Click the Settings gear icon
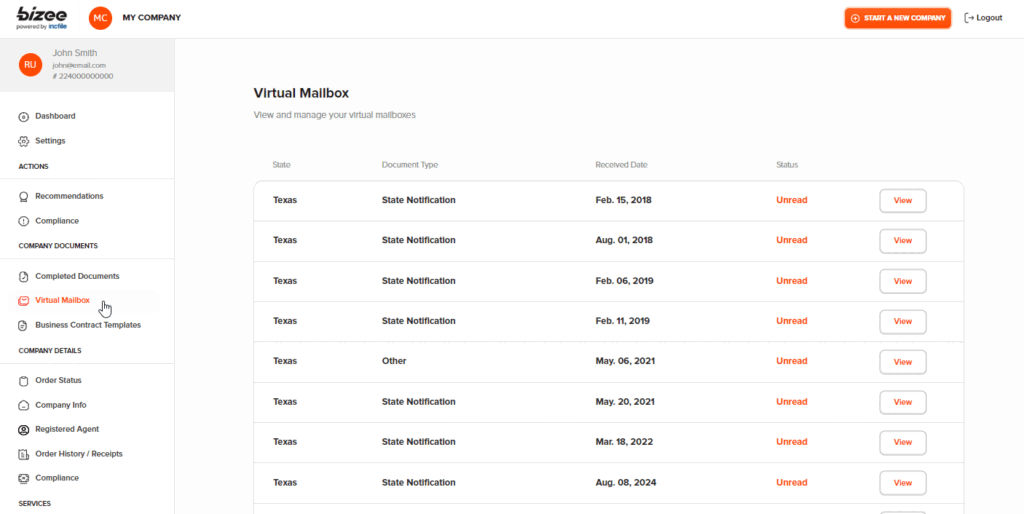This screenshot has height=514, width=1024. (x=24, y=141)
